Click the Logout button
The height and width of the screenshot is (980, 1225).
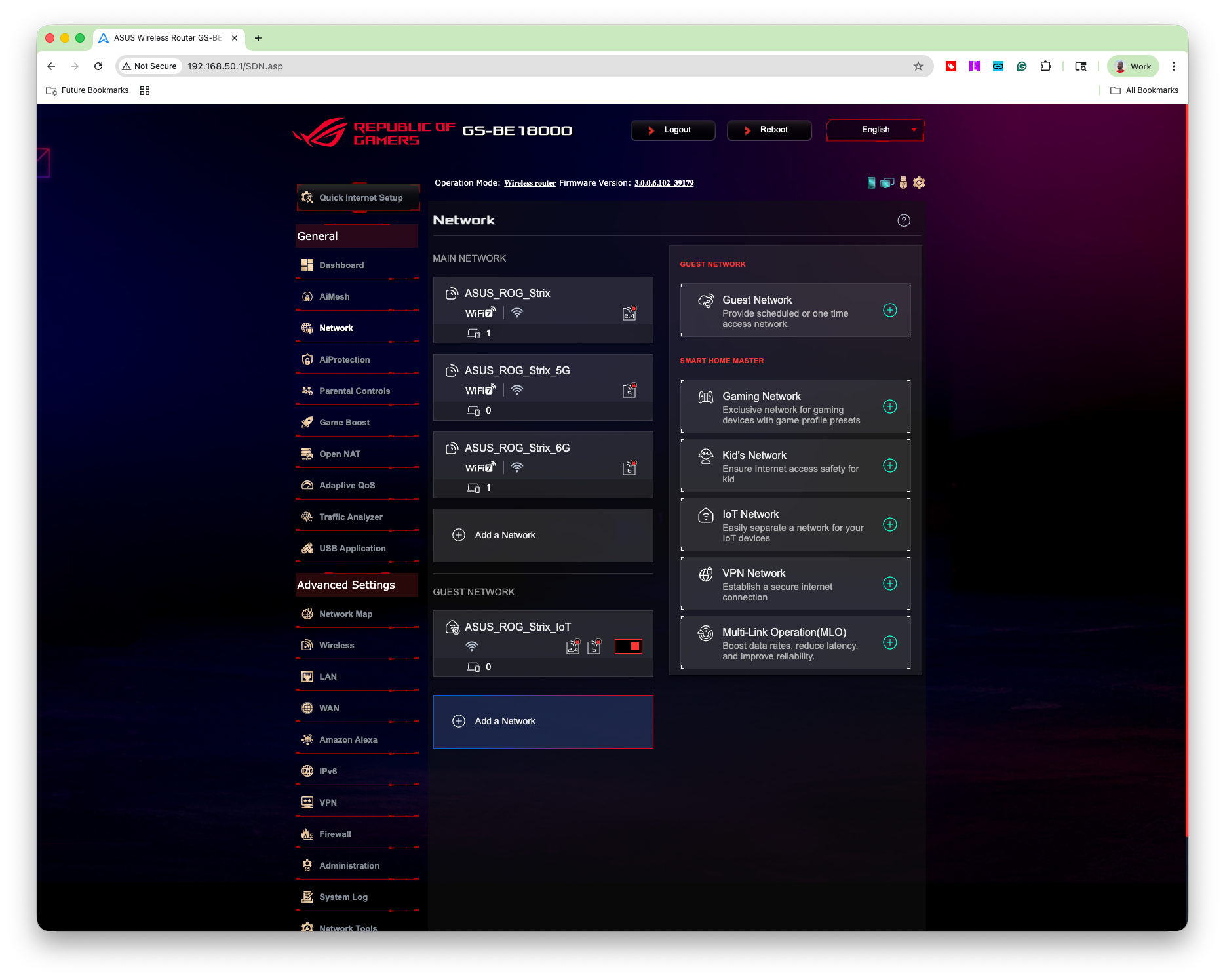click(672, 130)
